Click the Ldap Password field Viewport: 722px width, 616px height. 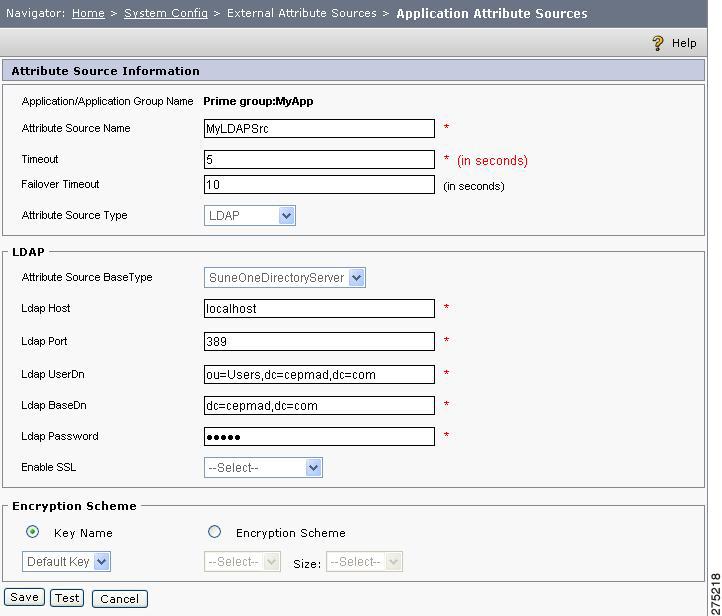coord(319,436)
